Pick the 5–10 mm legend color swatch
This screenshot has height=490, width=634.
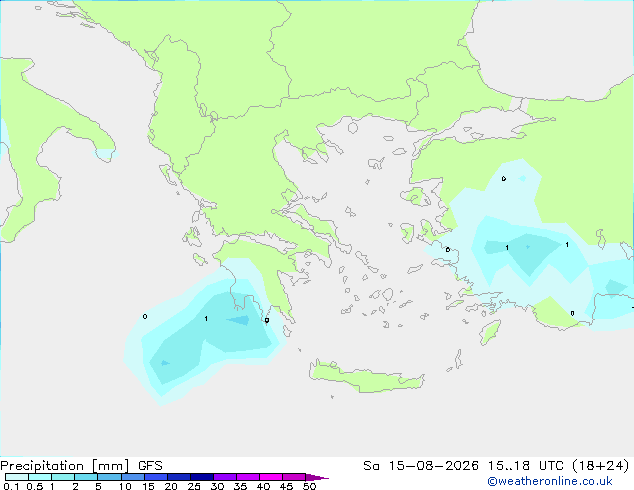tap(109, 477)
